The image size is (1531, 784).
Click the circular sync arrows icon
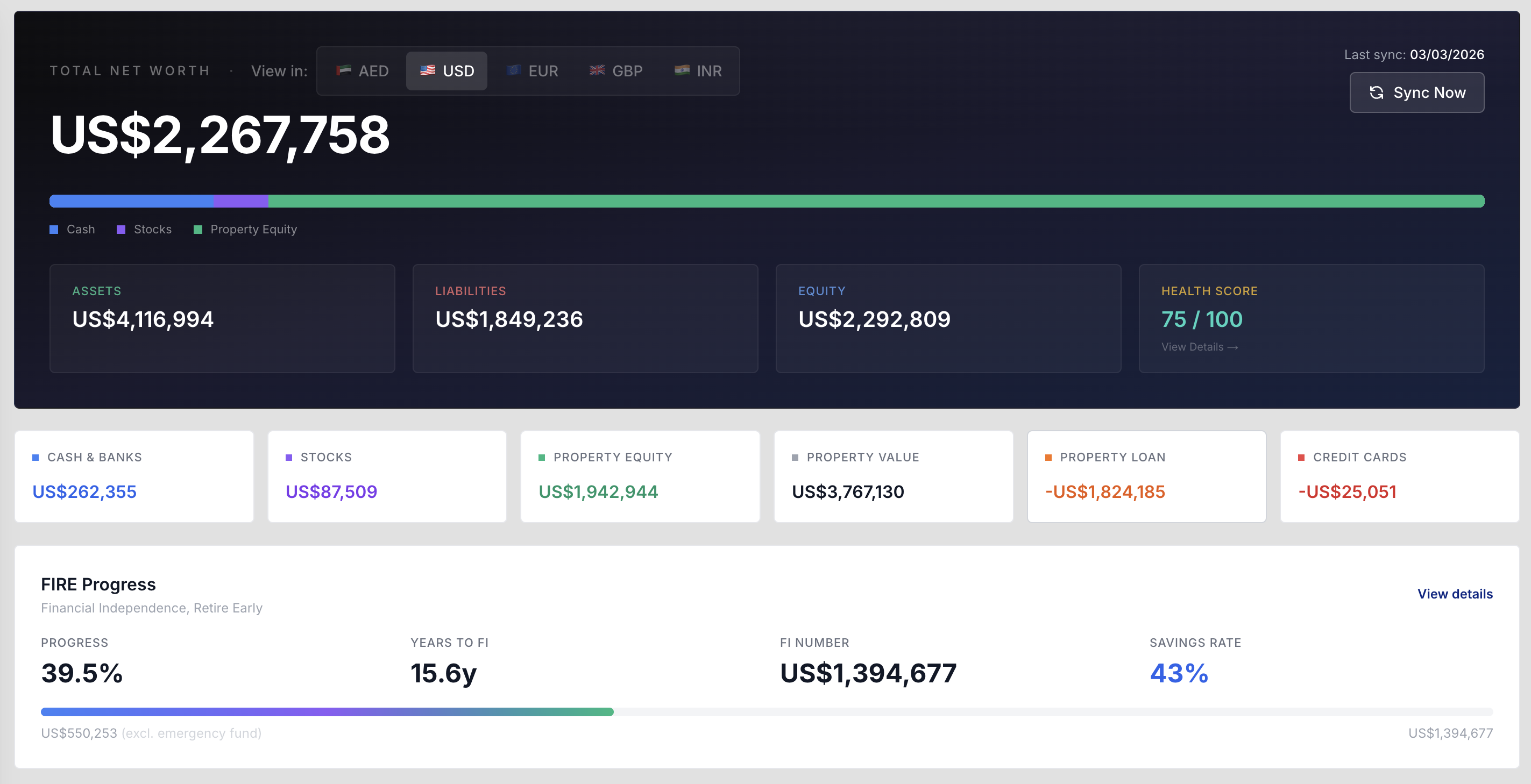coord(1378,92)
